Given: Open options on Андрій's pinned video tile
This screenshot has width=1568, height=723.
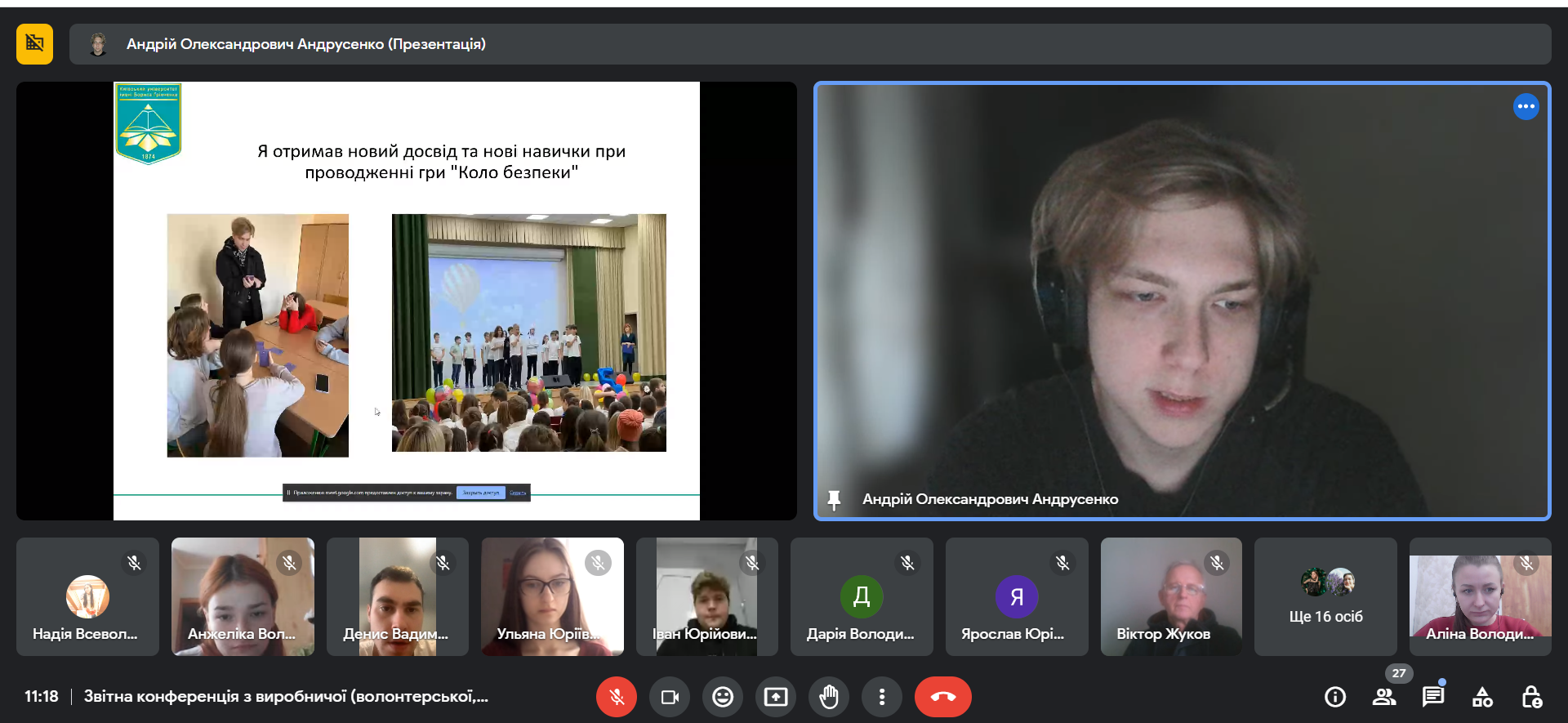Looking at the screenshot, I should [x=1526, y=106].
